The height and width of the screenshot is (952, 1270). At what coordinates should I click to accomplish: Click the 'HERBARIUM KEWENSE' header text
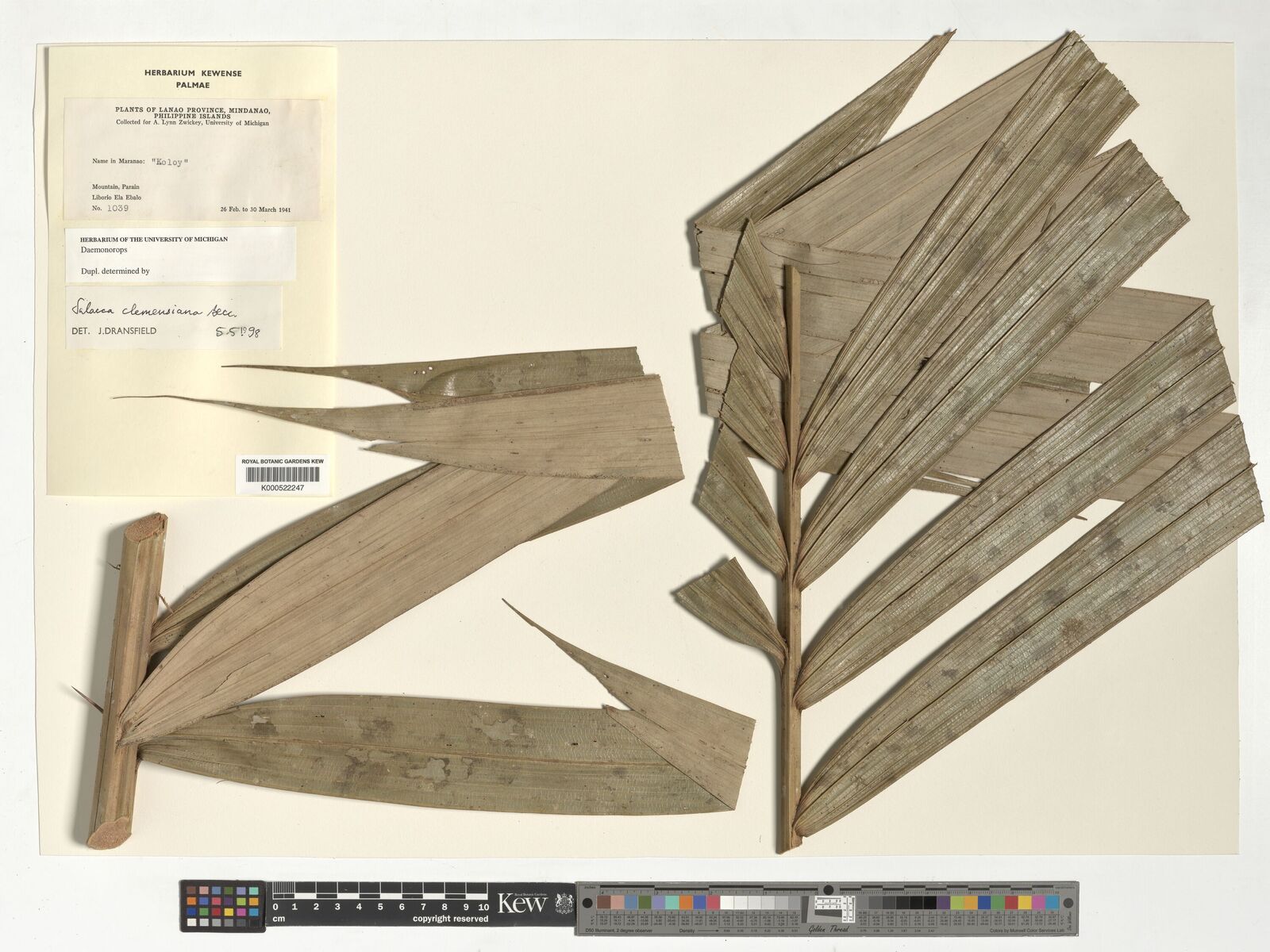193,73
